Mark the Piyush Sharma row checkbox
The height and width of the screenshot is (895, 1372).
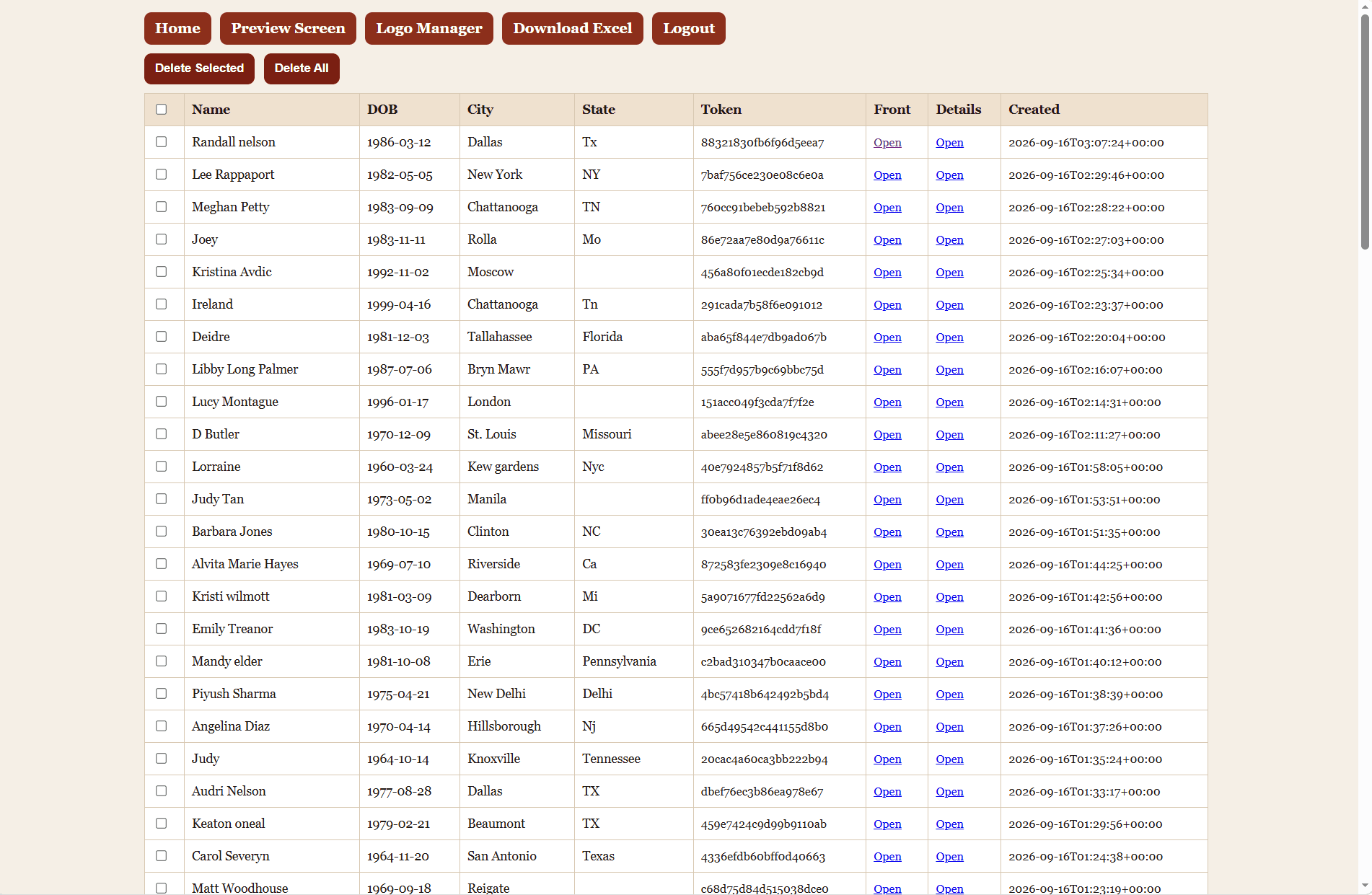tap(162, 694)
